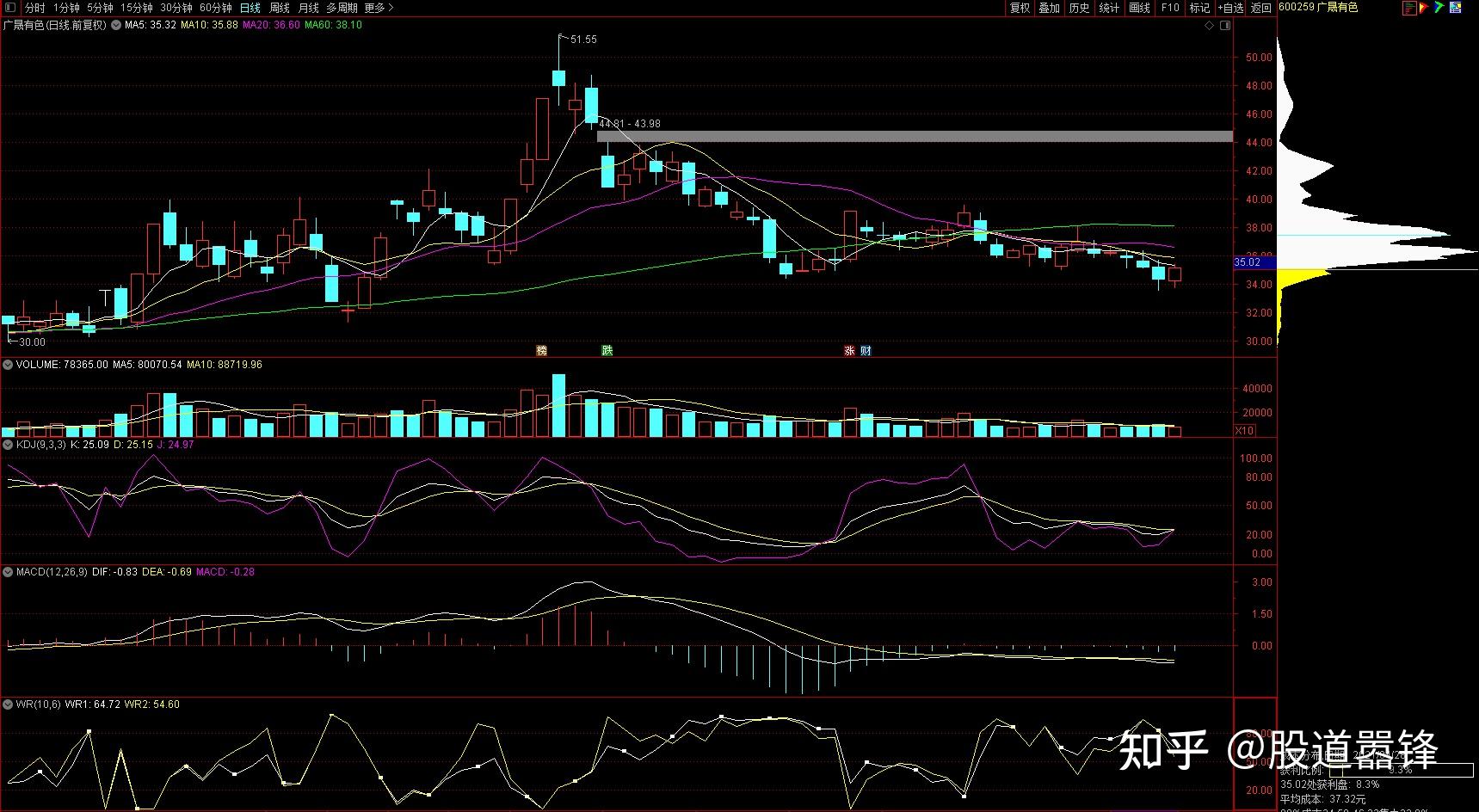Click the 51.55 high price label

tap(582, 40)
